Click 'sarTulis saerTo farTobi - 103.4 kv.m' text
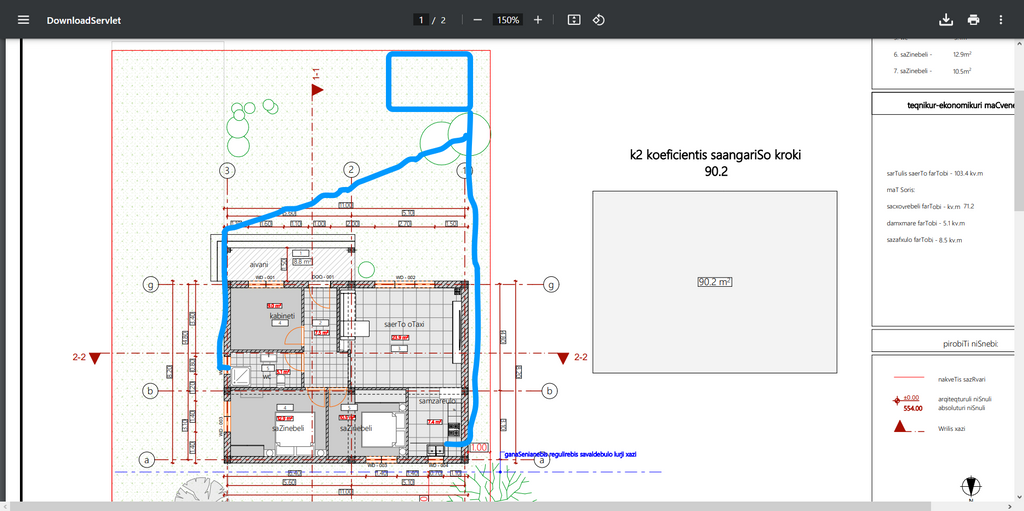Viewport: 1024px width, 511px height. [x=933, y=174]
